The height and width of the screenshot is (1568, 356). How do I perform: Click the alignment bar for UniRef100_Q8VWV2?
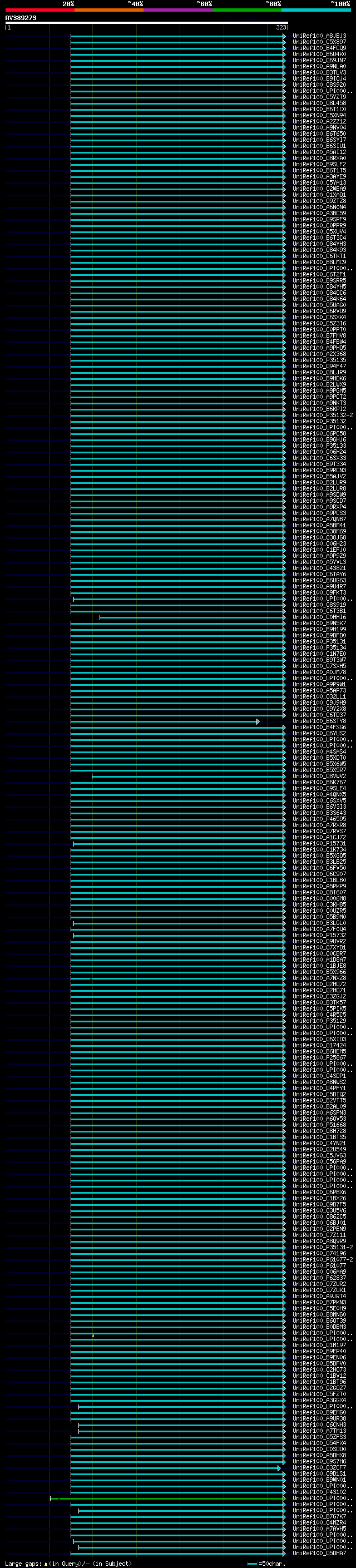(x=189, y=776)
